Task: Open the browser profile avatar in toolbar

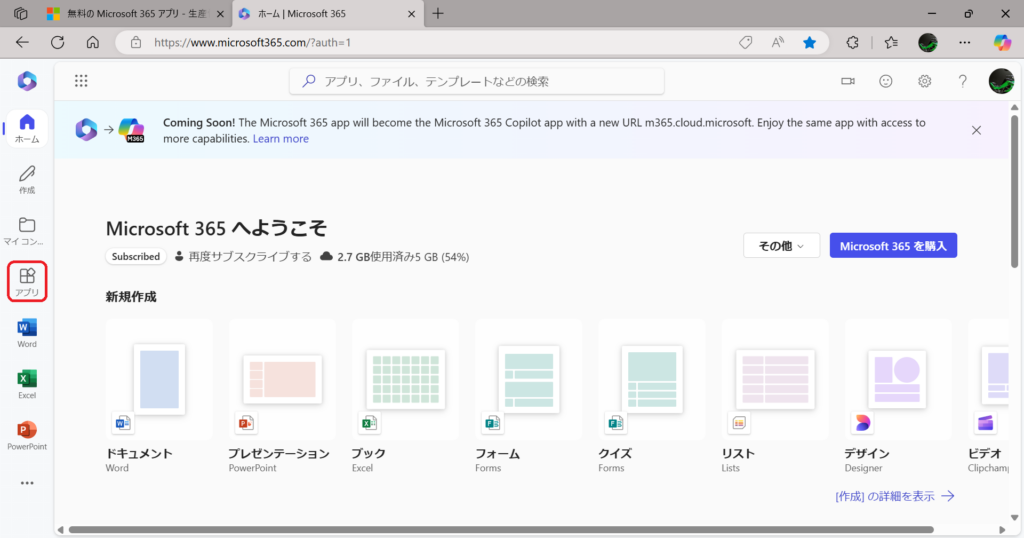Action: click(x=927, y=42)
